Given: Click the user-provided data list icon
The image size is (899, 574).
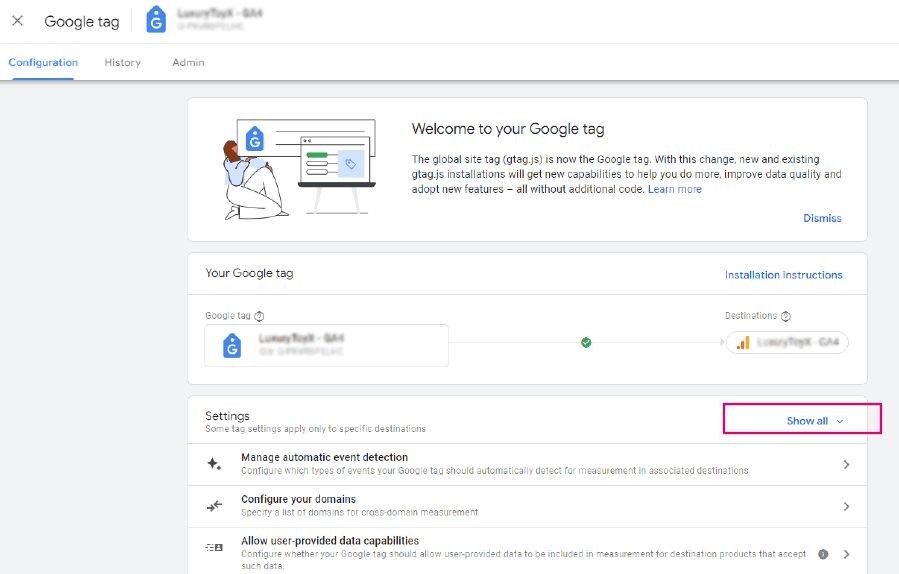Looking at the screenshot, I should [x=214, y=548].
